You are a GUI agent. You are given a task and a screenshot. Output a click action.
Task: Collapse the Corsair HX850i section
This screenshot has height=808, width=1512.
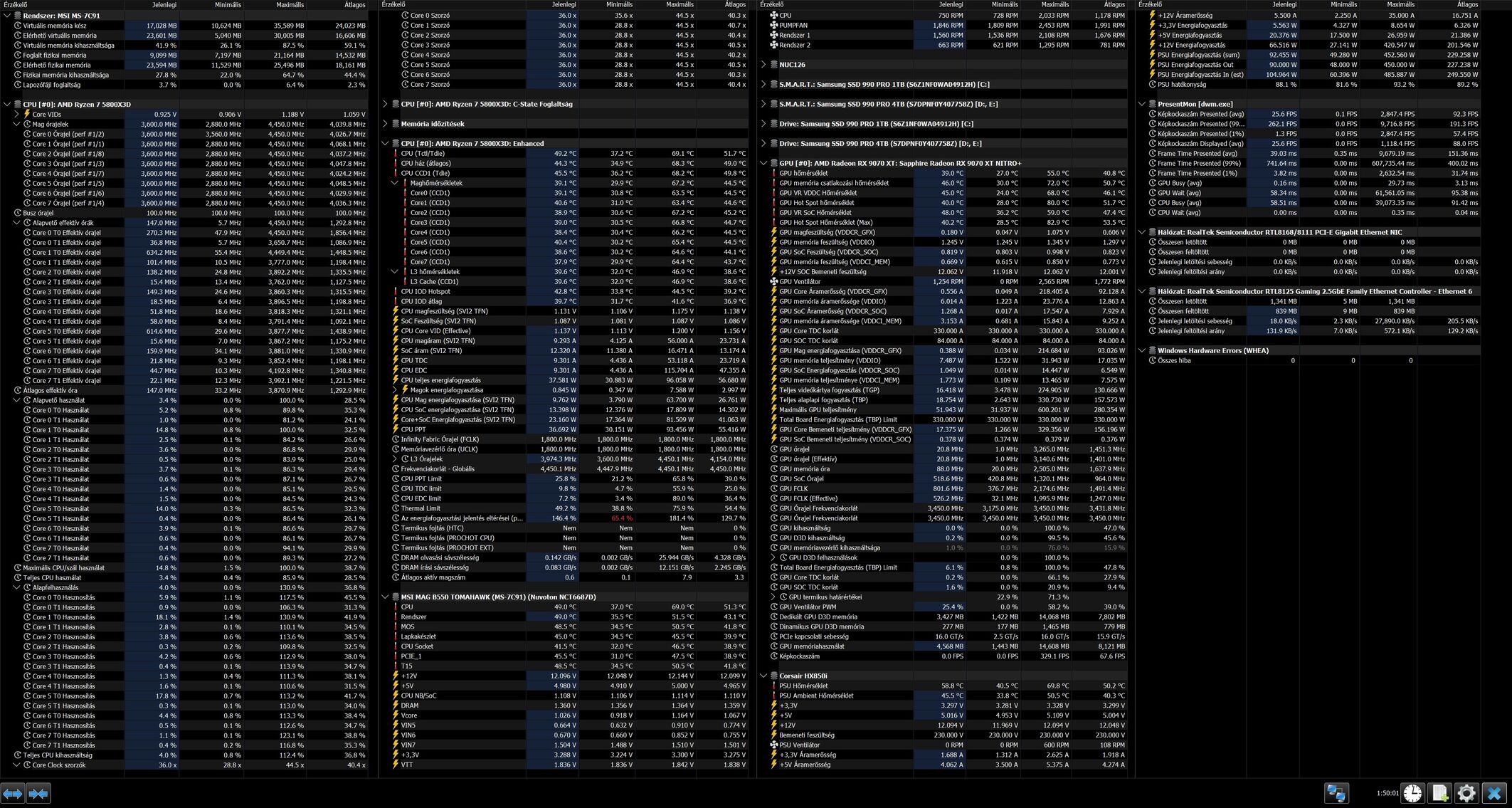tap(763, 676)
